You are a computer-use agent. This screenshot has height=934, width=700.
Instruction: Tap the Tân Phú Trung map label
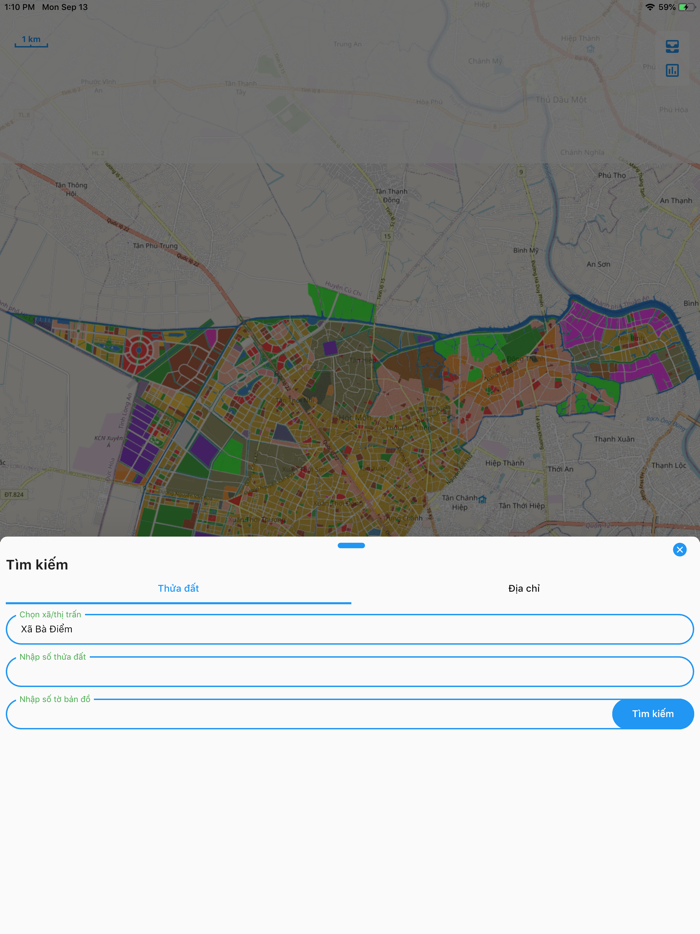153,245
